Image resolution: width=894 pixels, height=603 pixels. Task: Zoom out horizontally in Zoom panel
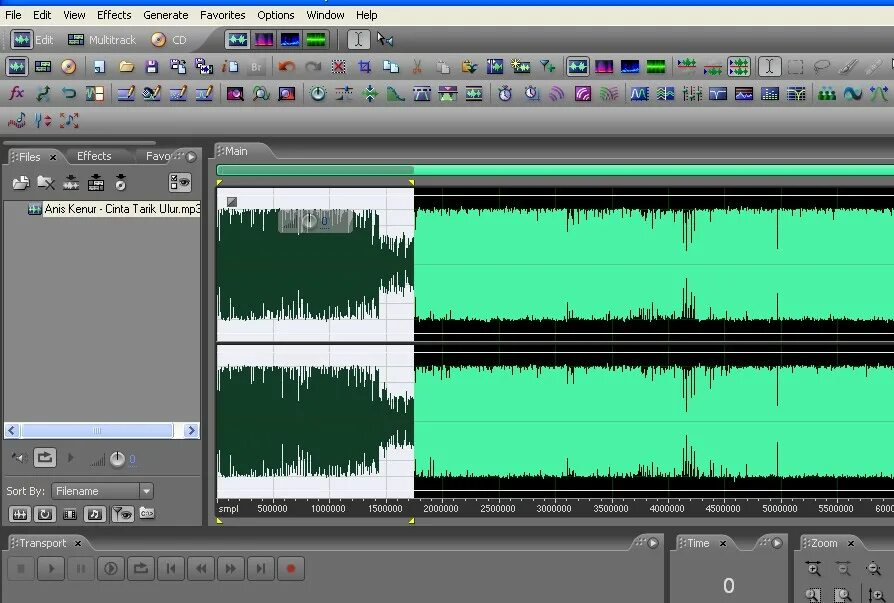coord(843,568)
